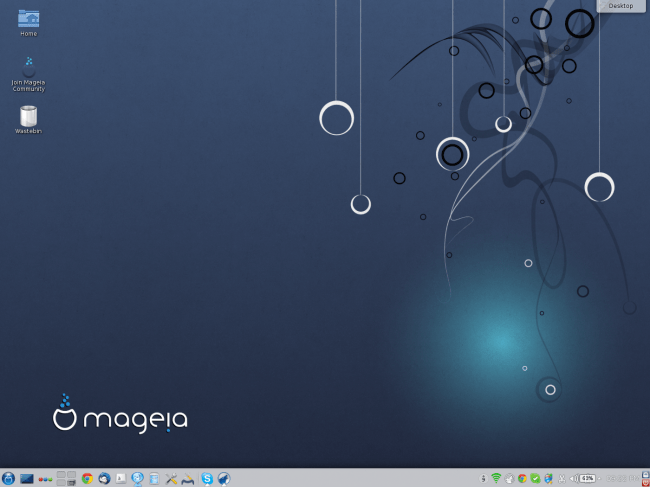Viewport: 650px width, 487px height.
Task: Open the Skype taskbar entry
Action: [207, 479]
